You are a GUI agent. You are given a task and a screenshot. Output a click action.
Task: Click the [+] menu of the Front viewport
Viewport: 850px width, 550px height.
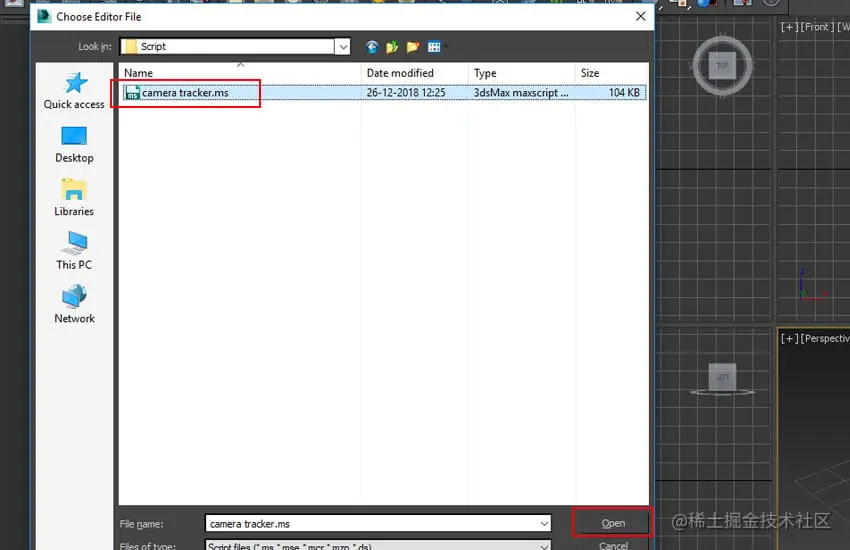click(789, 27)
